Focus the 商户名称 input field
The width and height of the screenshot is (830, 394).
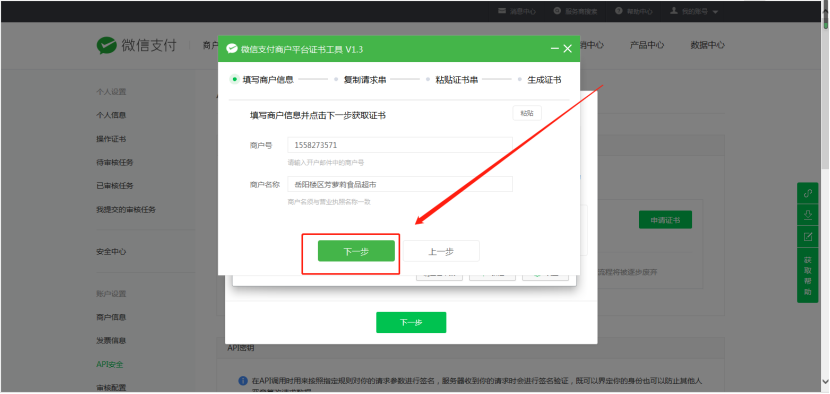click(x=400, y=184)
